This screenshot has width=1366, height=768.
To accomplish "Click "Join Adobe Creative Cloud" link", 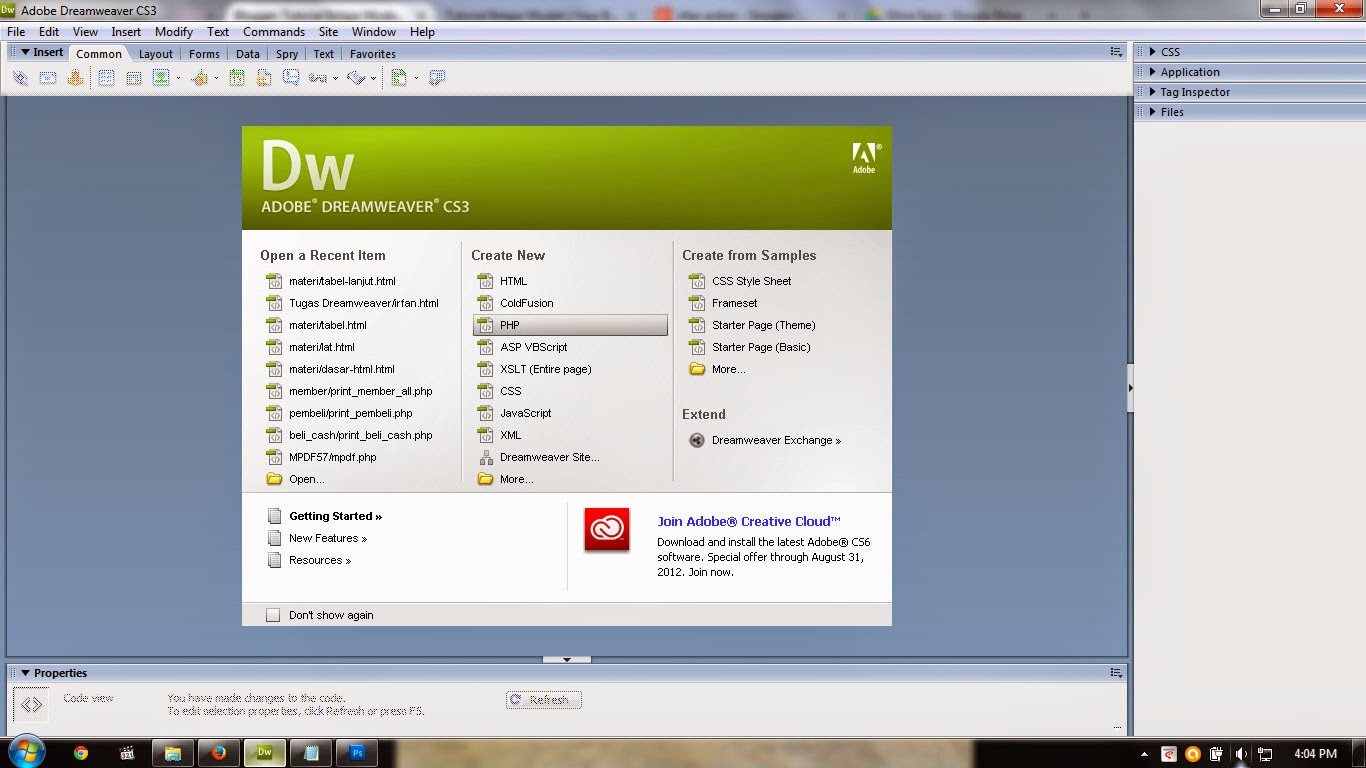I will 749,521.
